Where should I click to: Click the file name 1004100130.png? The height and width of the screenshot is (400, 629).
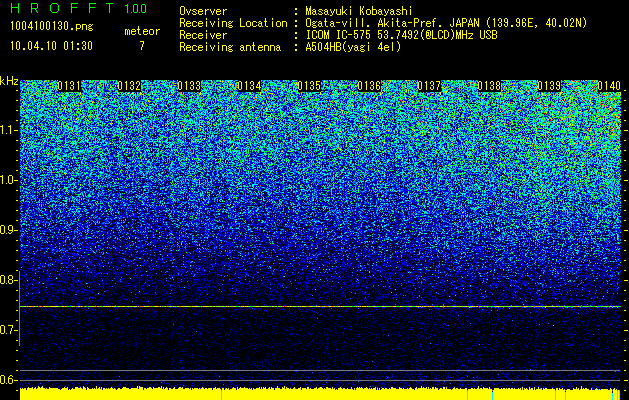coord(52,26)
